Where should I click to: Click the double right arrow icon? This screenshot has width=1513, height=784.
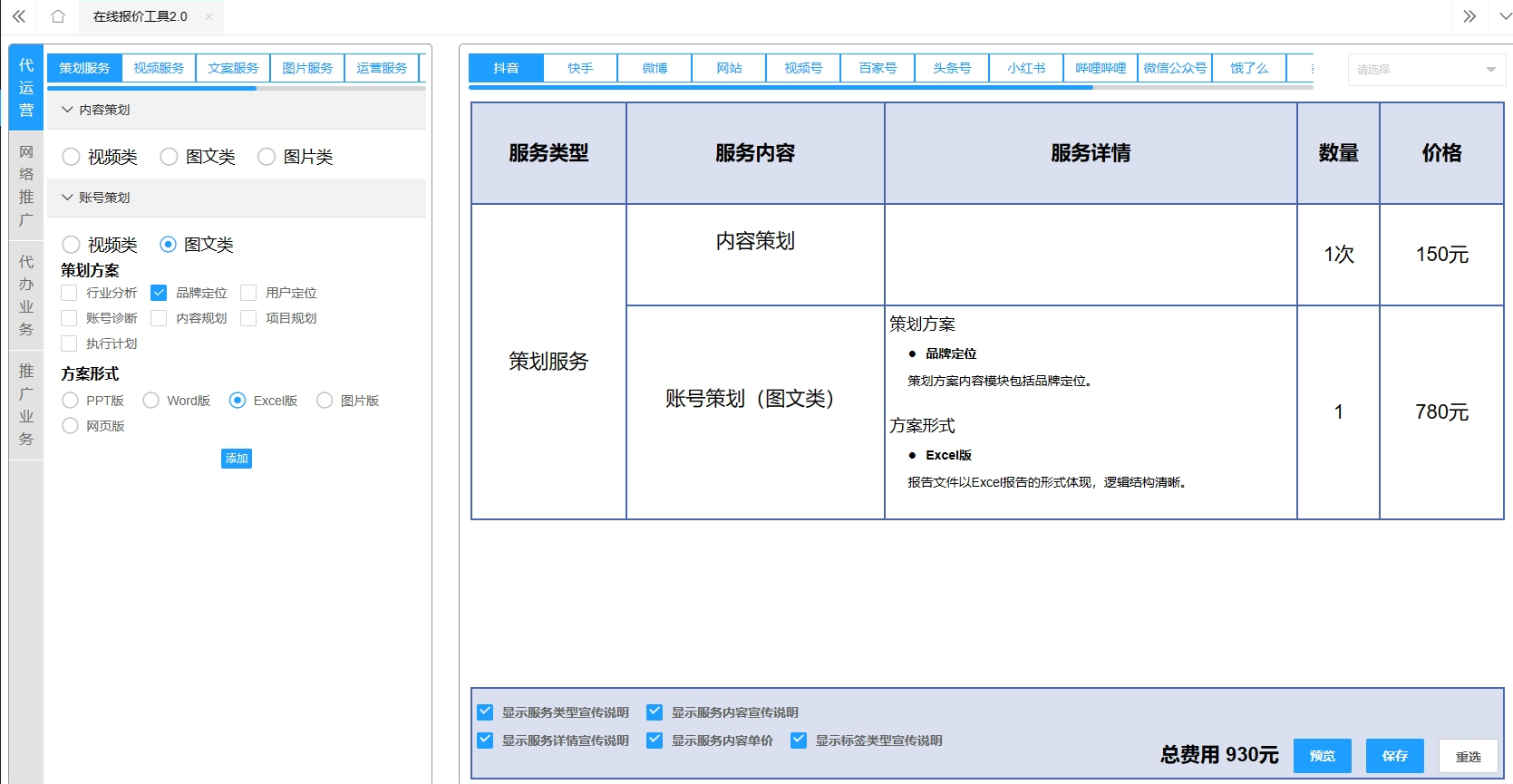pyautogui.click(x=1469, y=16)
